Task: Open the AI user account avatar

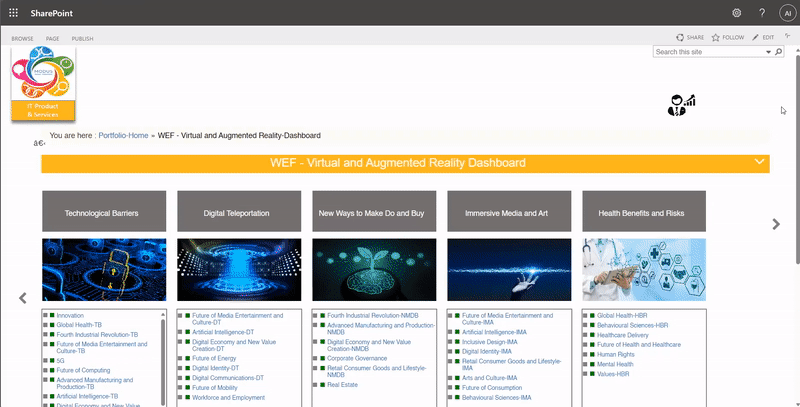Action: [788, 13]
